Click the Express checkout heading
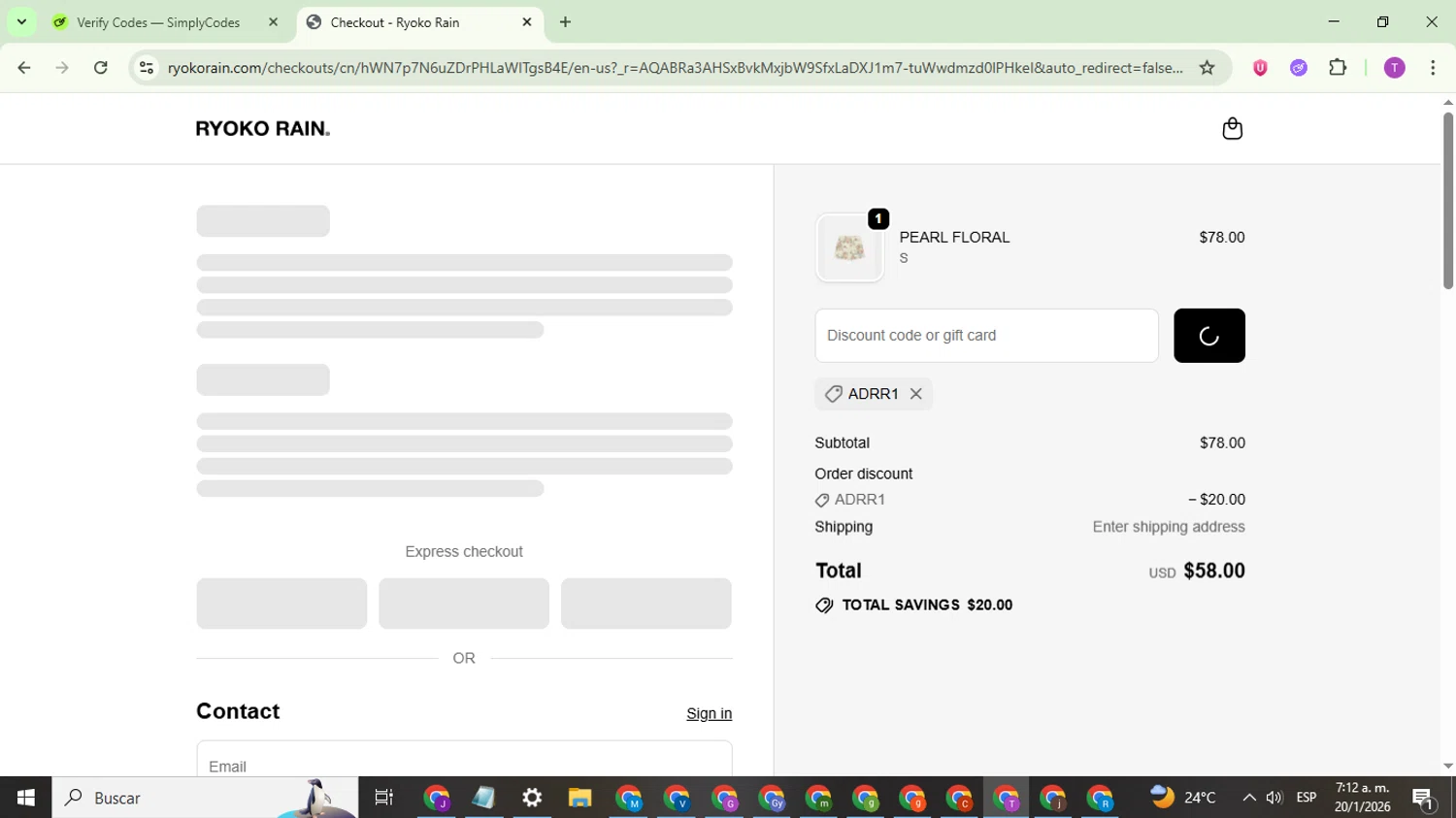 (464, 551)
